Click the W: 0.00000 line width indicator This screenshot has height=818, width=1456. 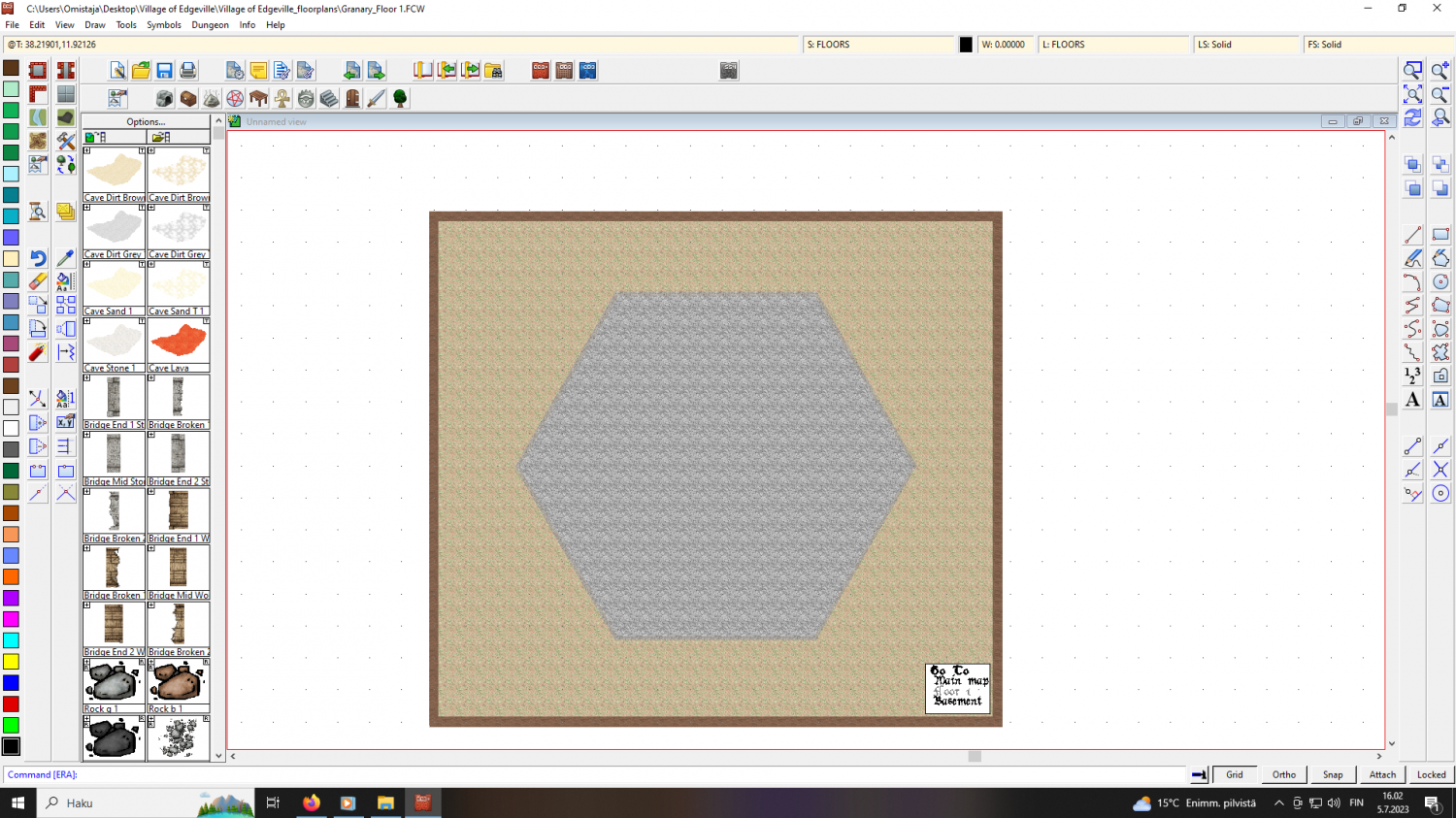1006,45
